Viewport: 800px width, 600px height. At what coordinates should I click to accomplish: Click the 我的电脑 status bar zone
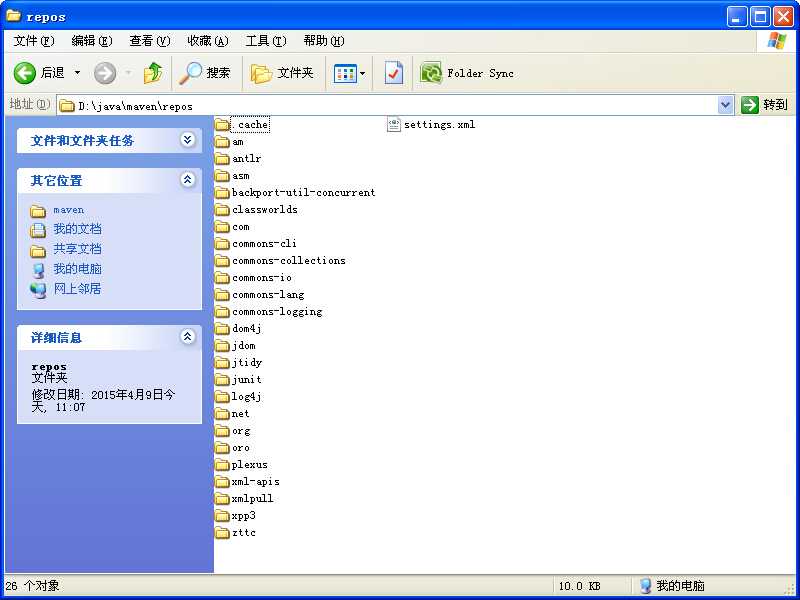click(x=672, y=586)
